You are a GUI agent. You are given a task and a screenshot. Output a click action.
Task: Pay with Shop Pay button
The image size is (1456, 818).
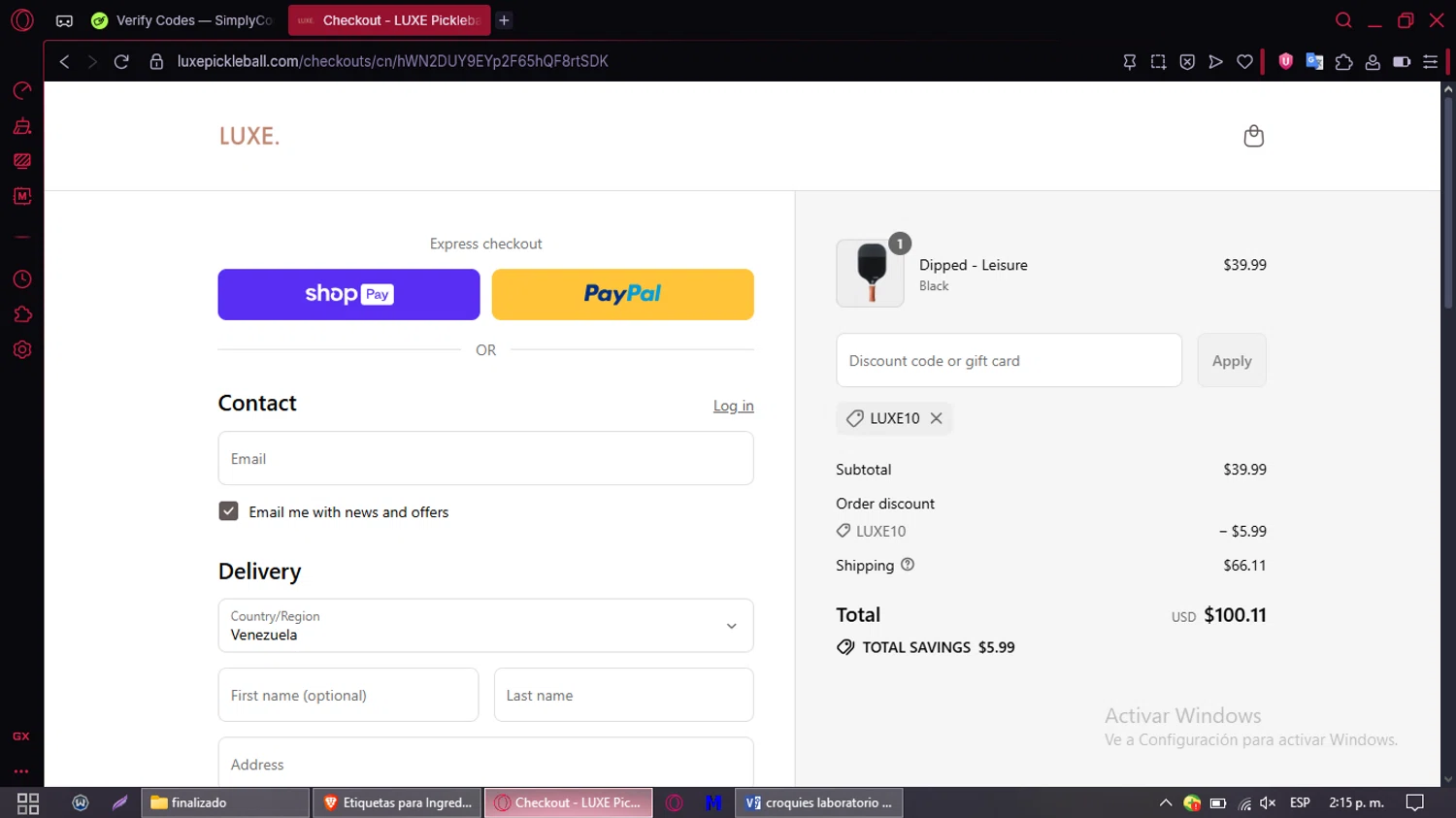click(x=348, y=294)
